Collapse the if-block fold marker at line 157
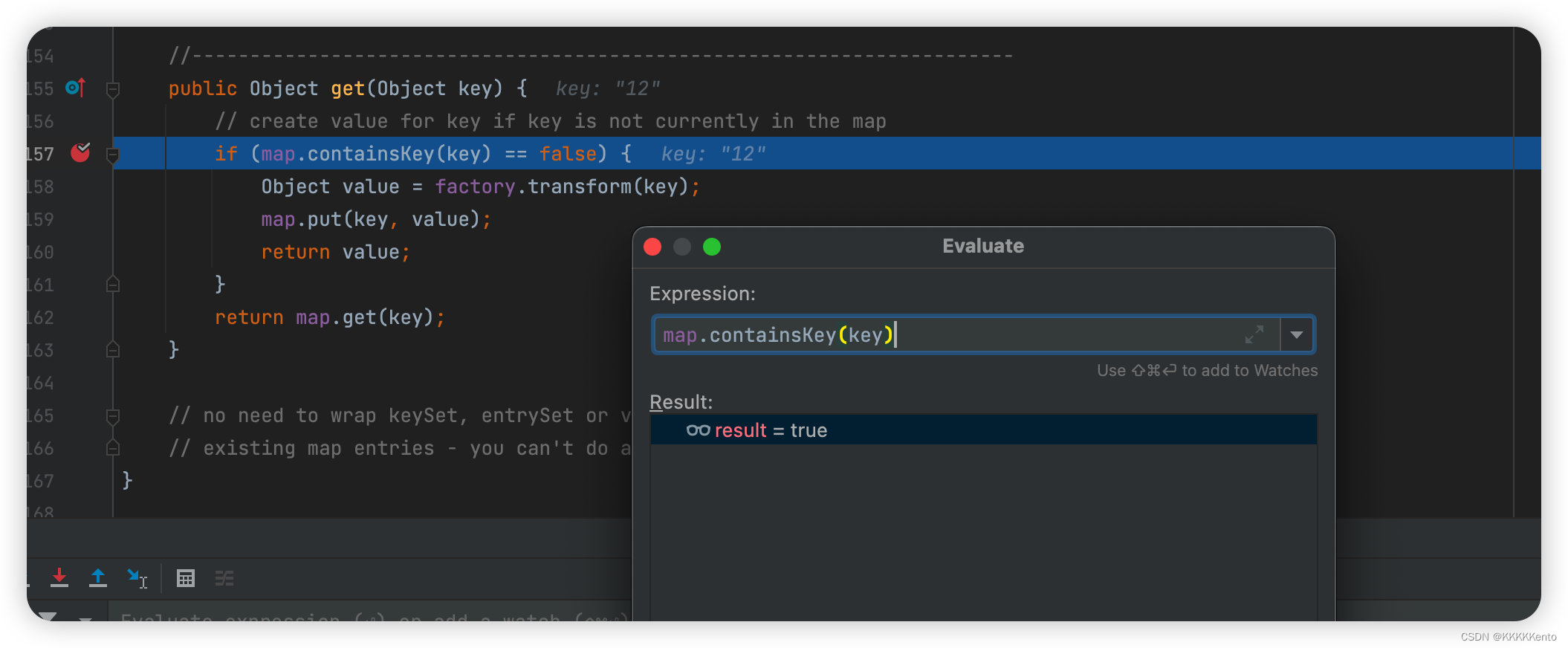 click(x=113, y=155)
